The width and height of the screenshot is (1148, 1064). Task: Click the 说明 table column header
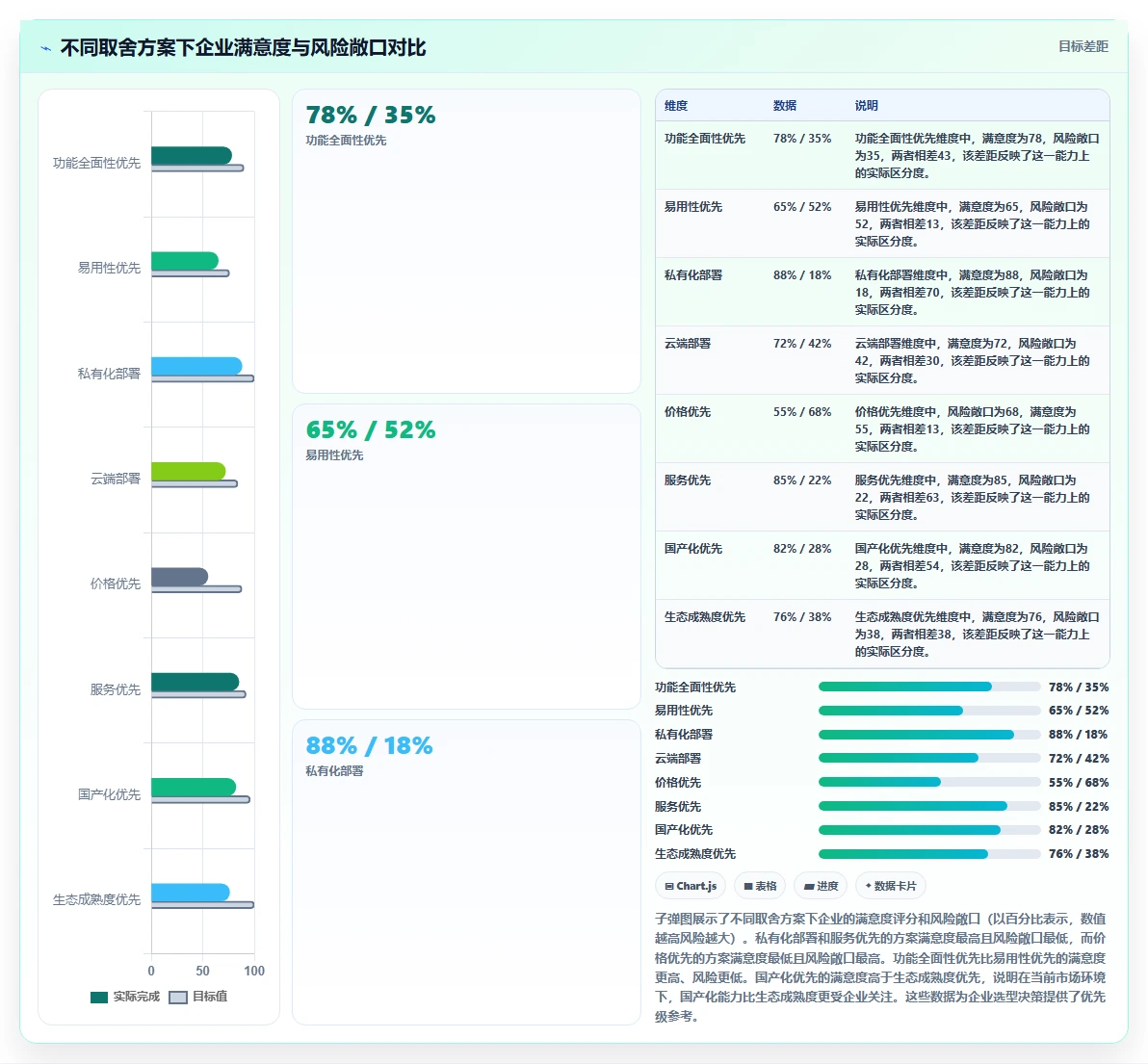(866, 105)
